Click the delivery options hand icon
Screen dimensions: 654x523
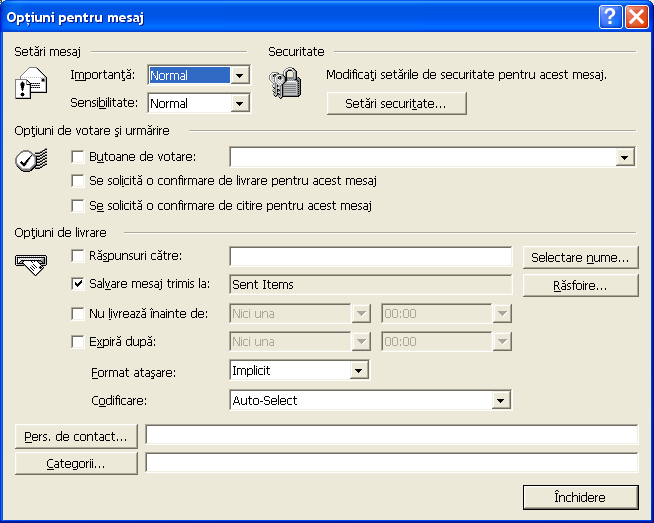click(31, 264)
